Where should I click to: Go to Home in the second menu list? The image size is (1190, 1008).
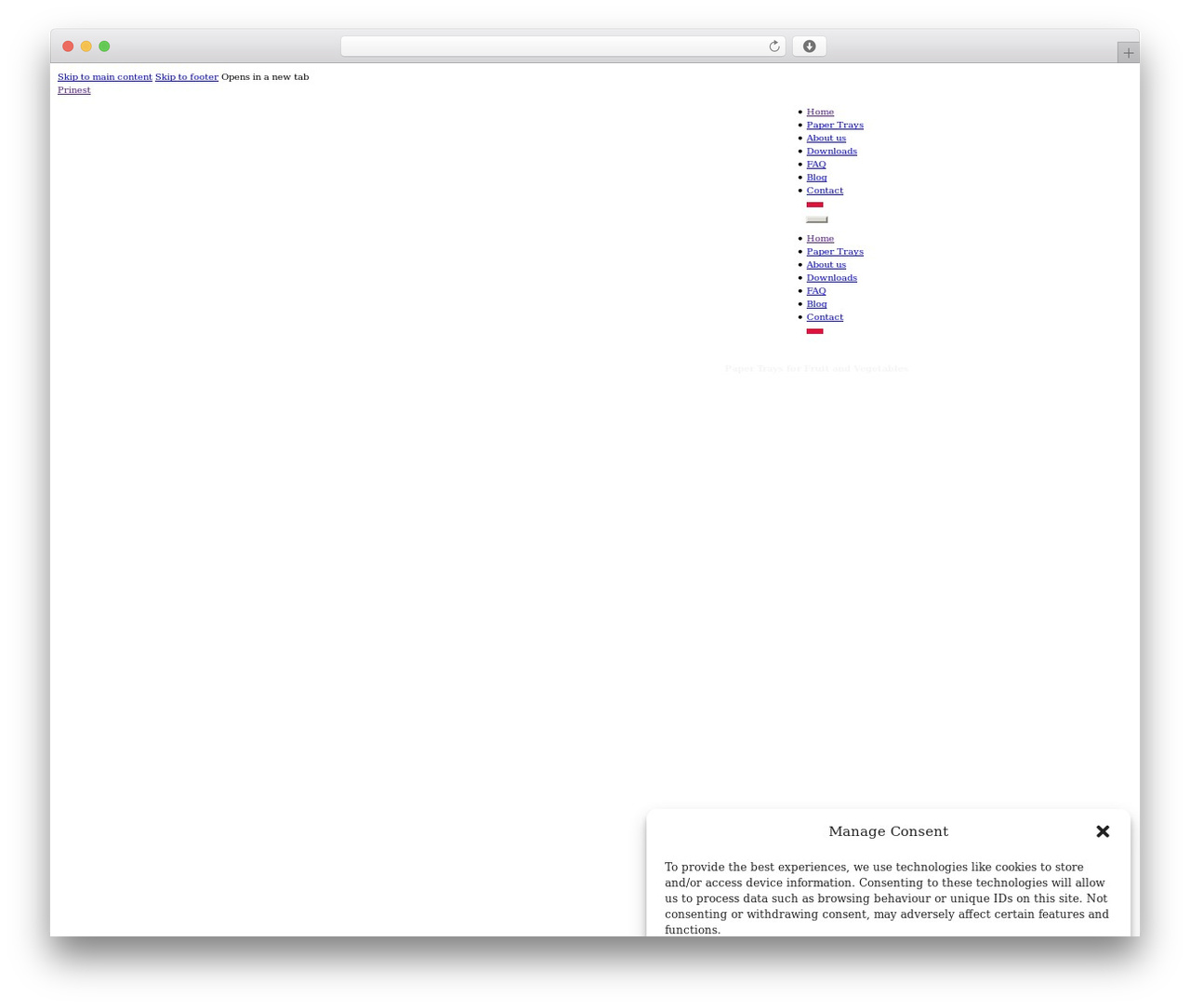click(820, 239)
